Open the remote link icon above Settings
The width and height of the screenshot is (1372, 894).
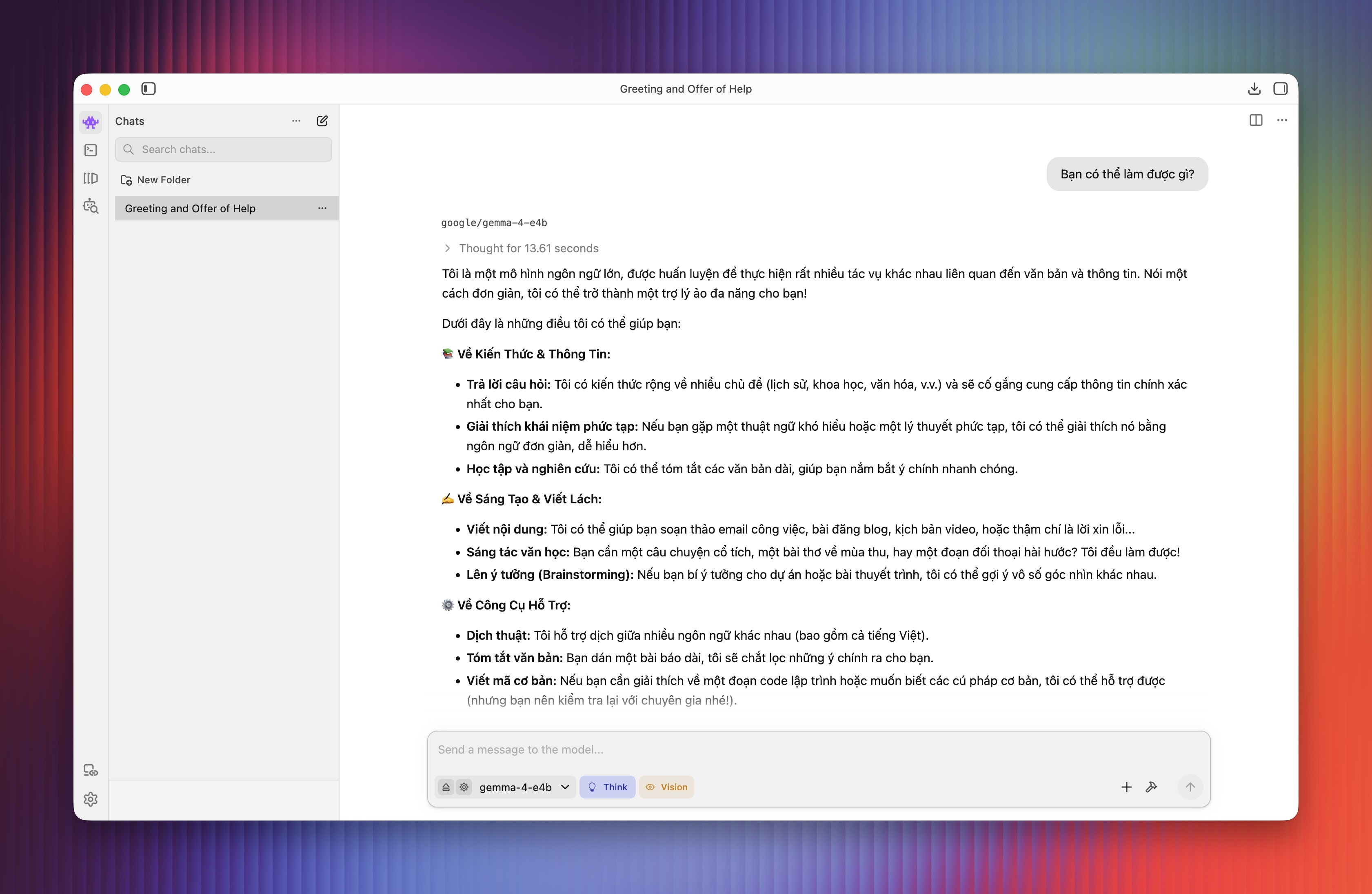pos(91,771)
